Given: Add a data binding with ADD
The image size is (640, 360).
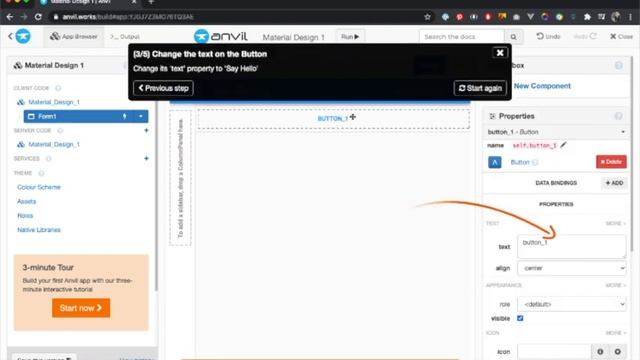Looking at the screenshot, I should [614, 183].
